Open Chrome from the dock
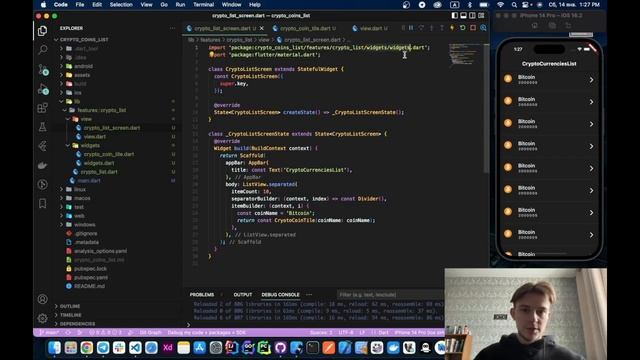This screenshot has height=360, width=640. 87,348
